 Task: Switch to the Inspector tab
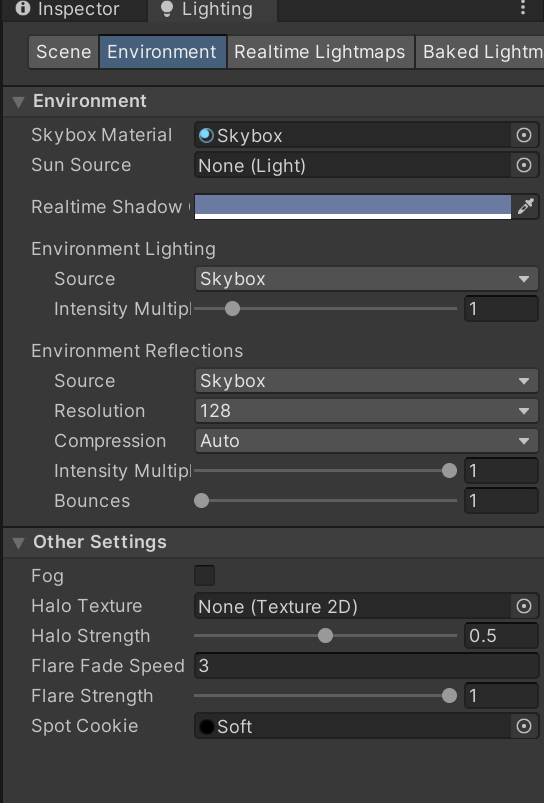pyautogui.click(x=73, y=9)
